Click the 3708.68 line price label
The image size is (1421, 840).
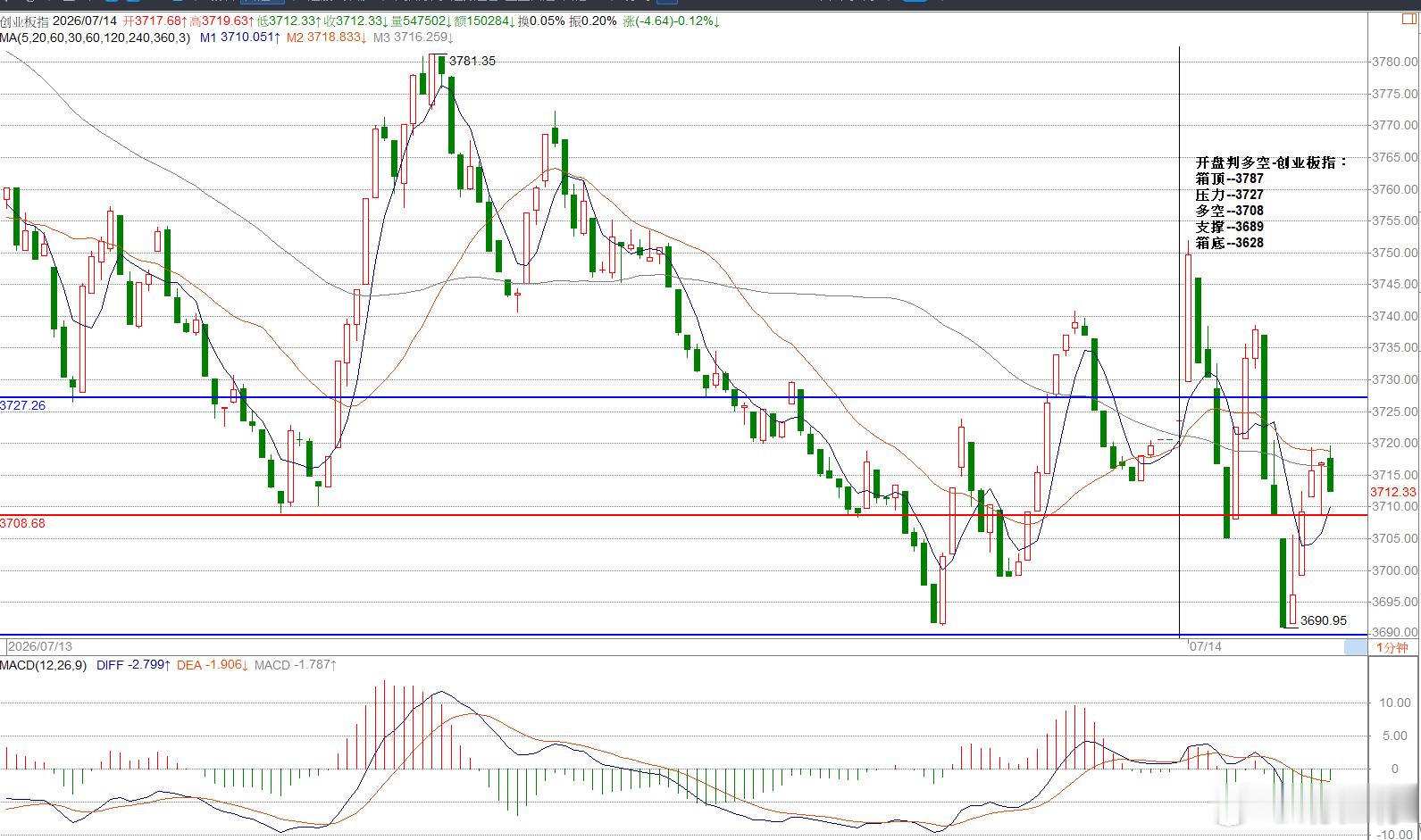[x=22, y=523]
